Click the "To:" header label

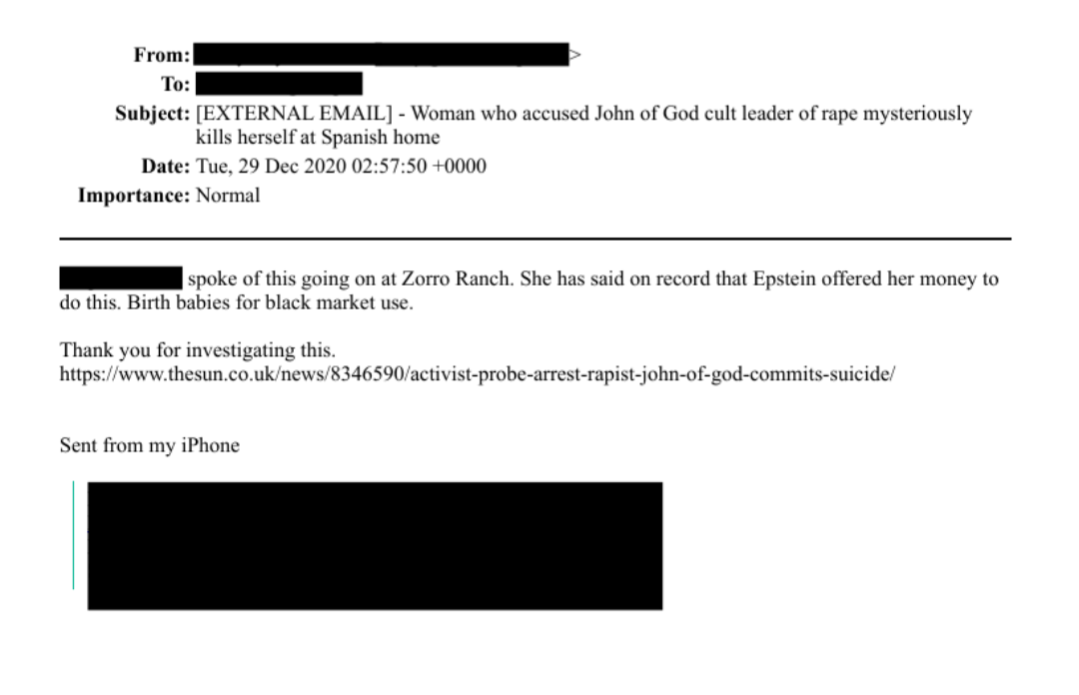click(x=175, y=84)
